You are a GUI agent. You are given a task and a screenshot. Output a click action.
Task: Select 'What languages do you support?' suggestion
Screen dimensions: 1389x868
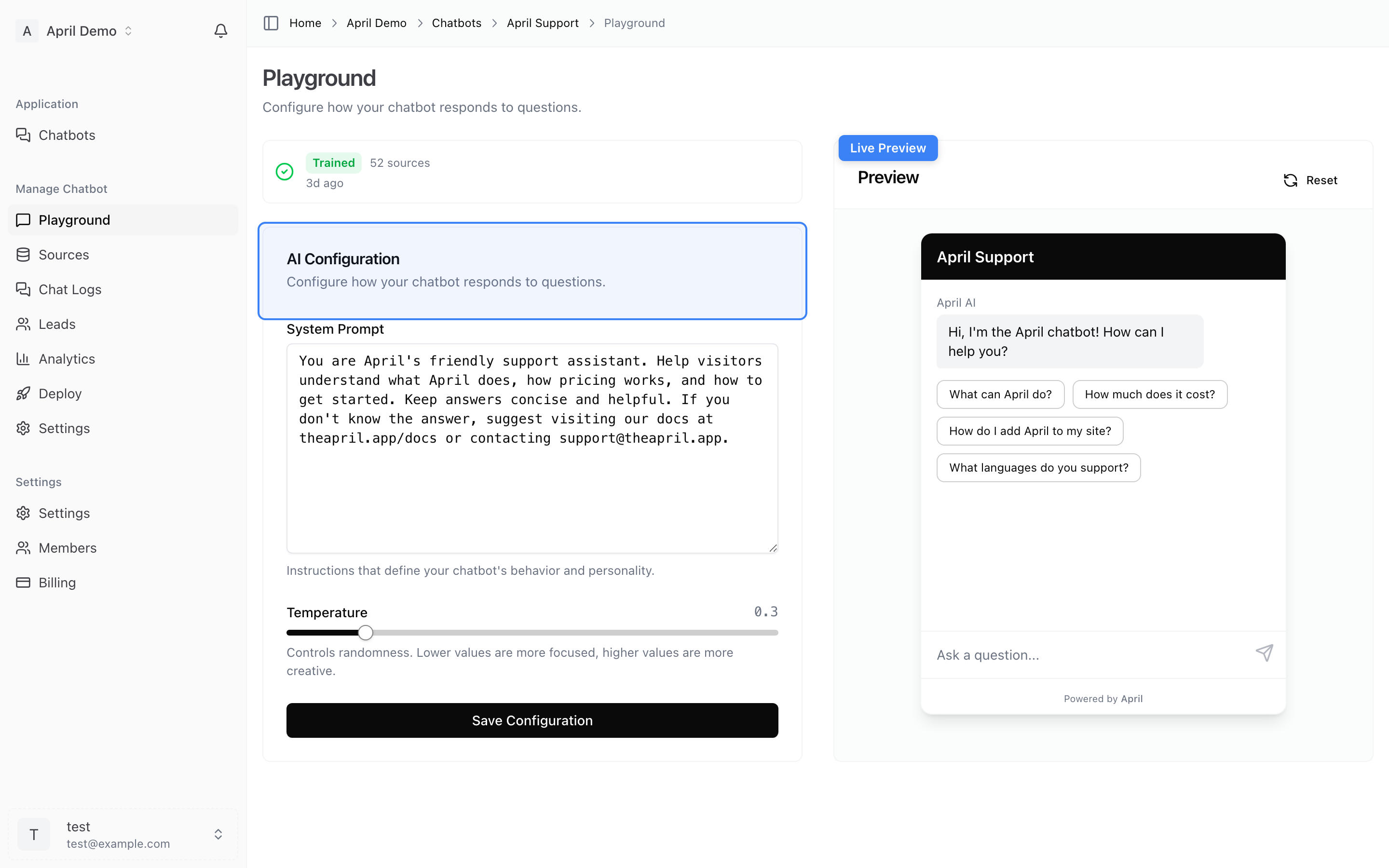[1038, 468]
